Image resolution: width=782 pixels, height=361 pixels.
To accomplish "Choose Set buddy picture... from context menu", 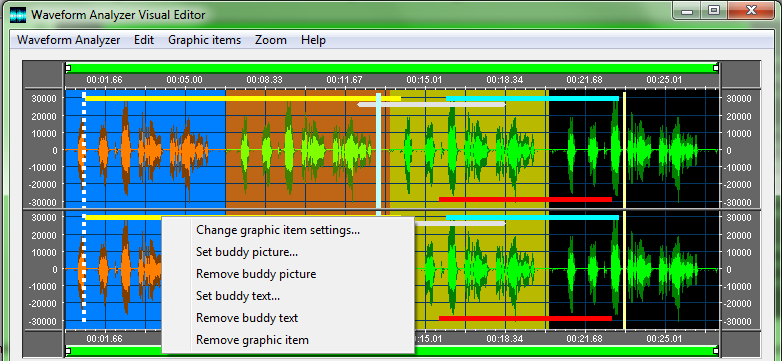I will (x=247, y=252).
